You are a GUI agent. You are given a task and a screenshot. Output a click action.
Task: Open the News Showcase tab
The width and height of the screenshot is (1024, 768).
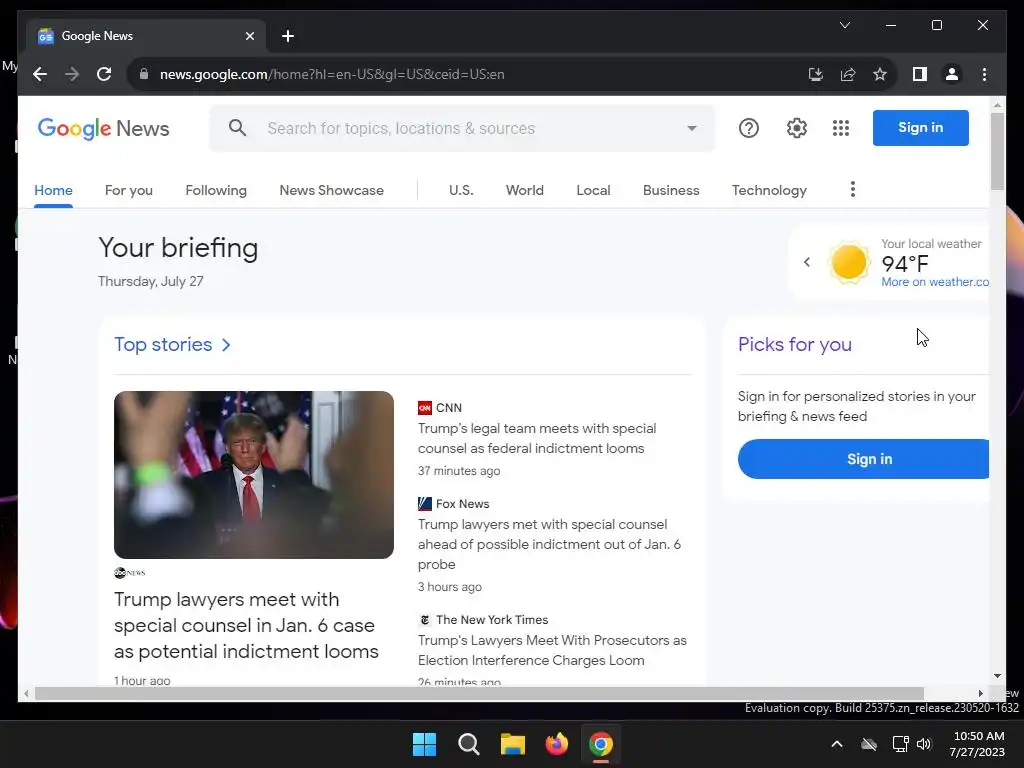tap(332, 190)
